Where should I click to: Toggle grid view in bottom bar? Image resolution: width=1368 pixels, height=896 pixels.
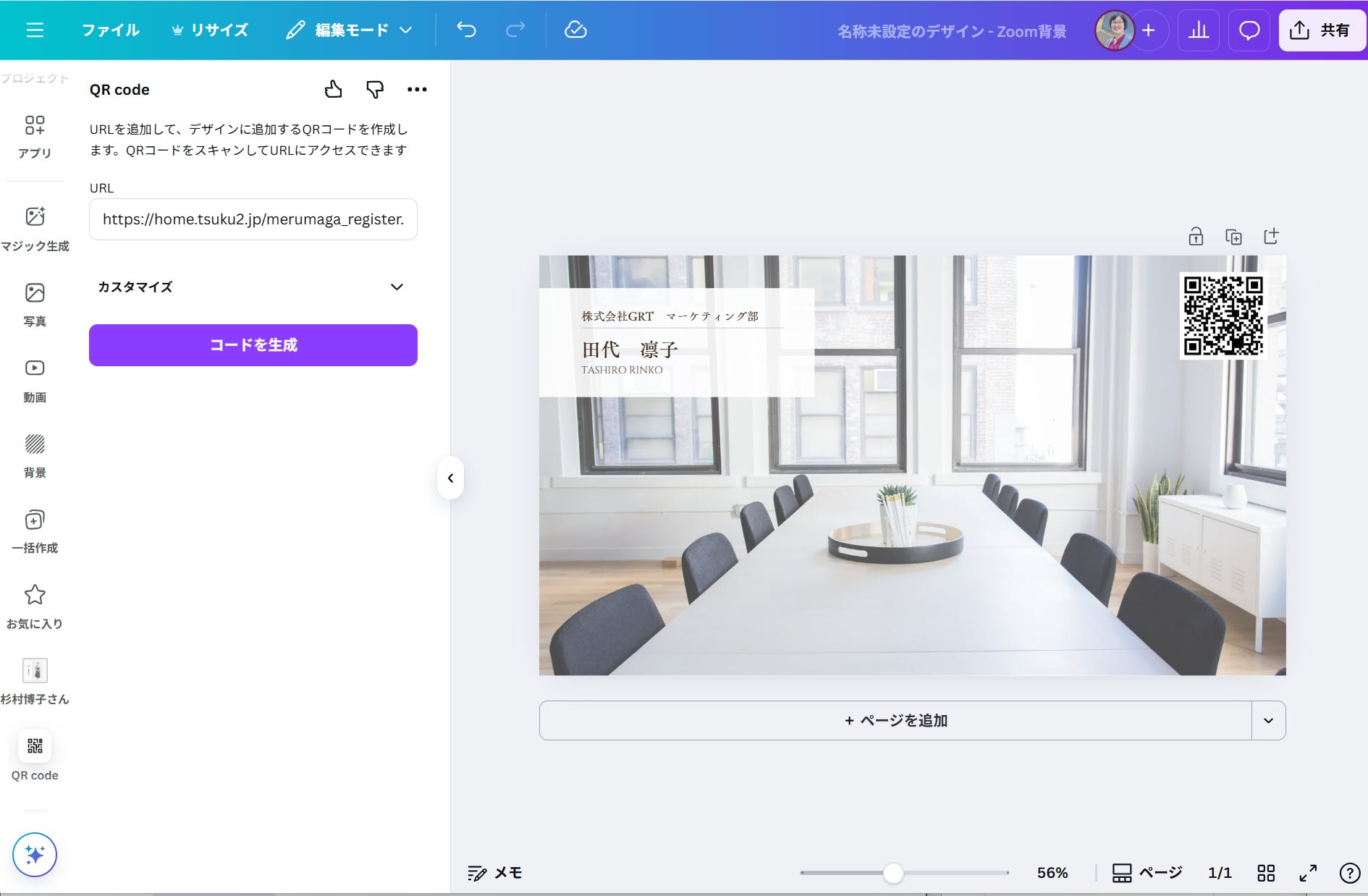(x=1266, y=873)
